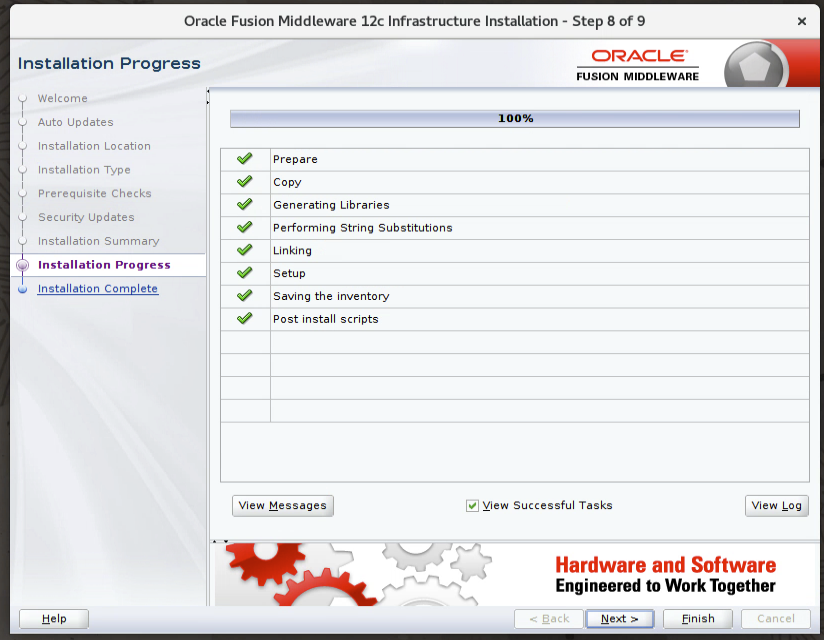Open the View Log button
This screenshot has height=640, width=824.
[x=776, y=505]
